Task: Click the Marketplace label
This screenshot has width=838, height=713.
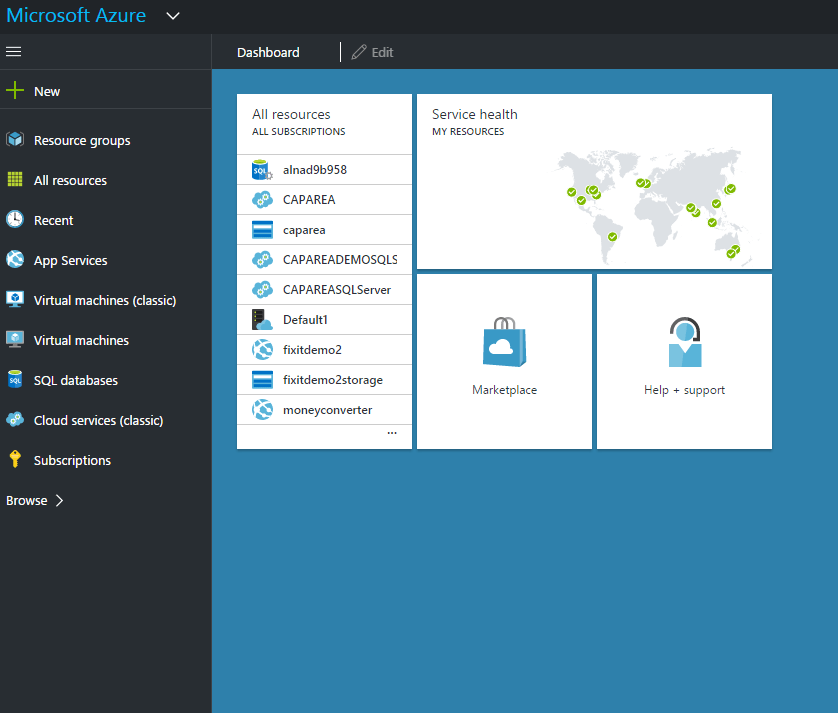Action: click(505, 390)
